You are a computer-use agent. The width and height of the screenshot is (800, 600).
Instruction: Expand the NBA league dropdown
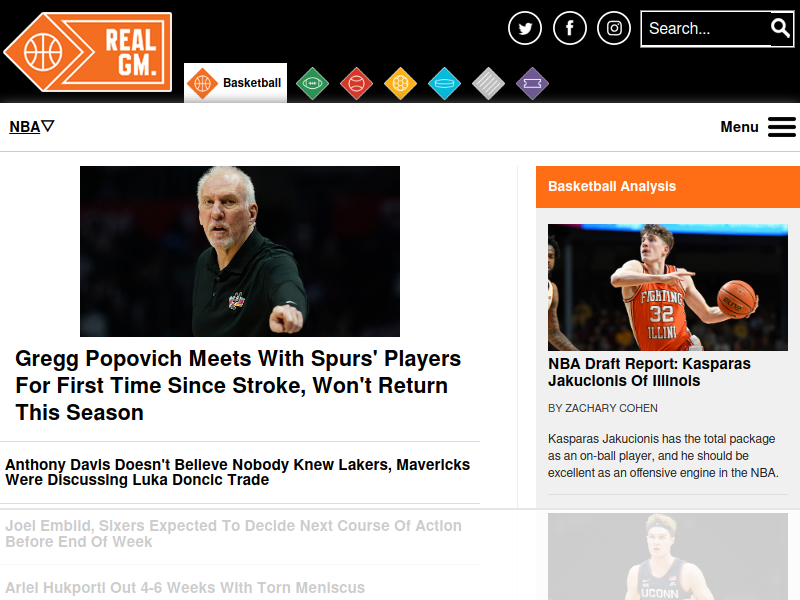click(x=32, y=127)
